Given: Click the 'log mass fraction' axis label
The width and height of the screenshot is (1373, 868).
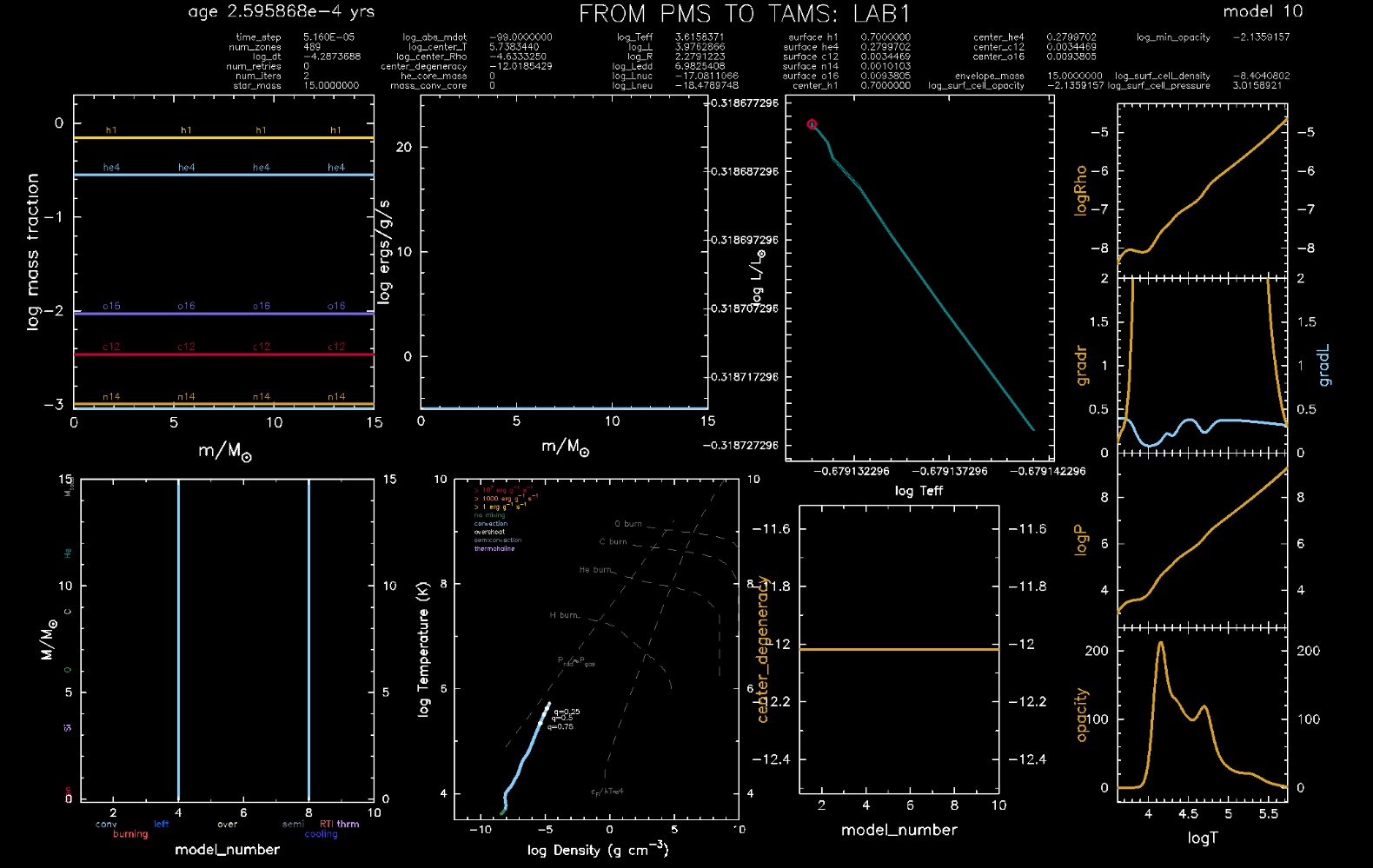Looking at the screenshot, I should pos(33,252).
